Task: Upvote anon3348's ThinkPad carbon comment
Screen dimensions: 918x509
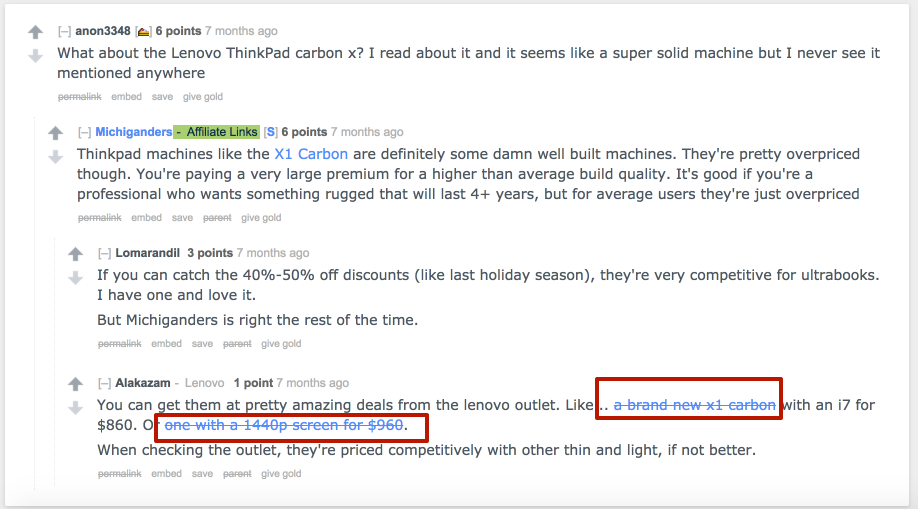Action: point(35,33)
